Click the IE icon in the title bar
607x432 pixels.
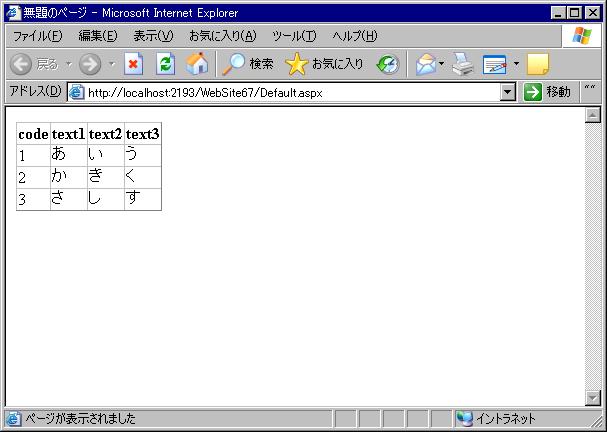pyautogui.click(x=13, y=13)
